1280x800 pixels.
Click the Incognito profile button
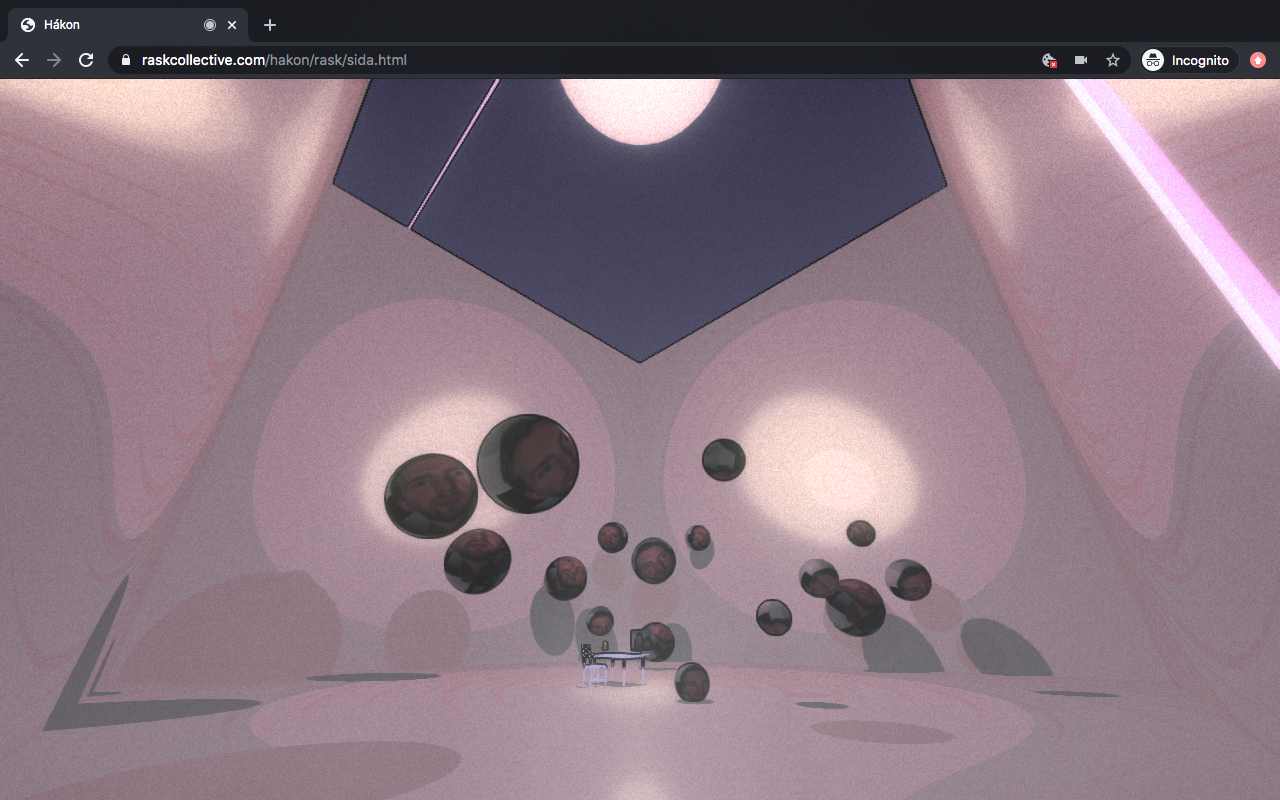1187,60
